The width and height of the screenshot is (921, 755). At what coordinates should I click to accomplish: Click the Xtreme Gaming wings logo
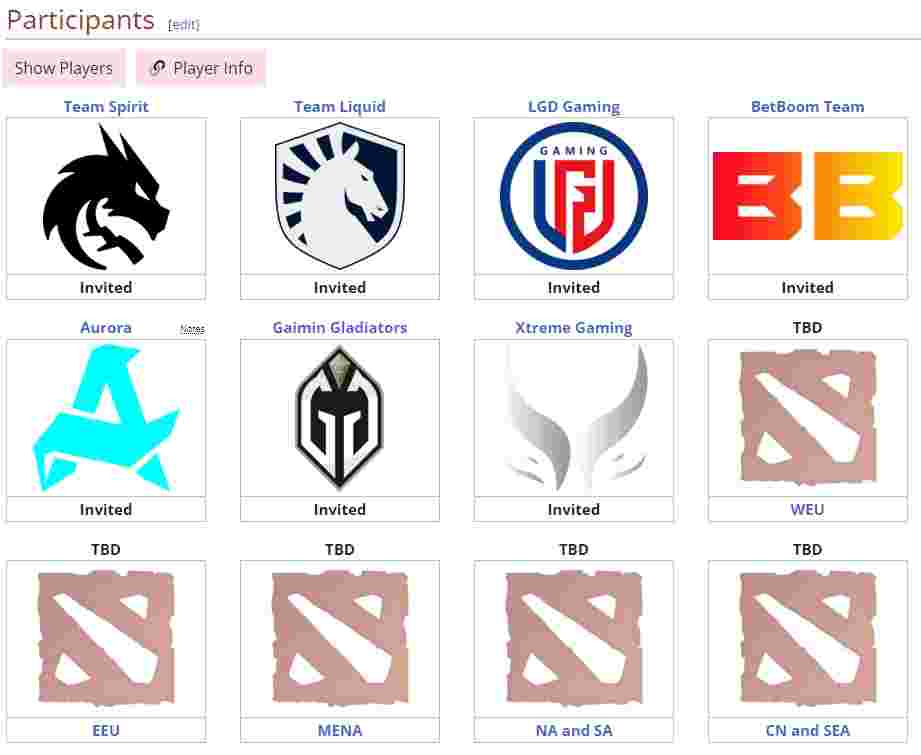click(x=573, y=418)
